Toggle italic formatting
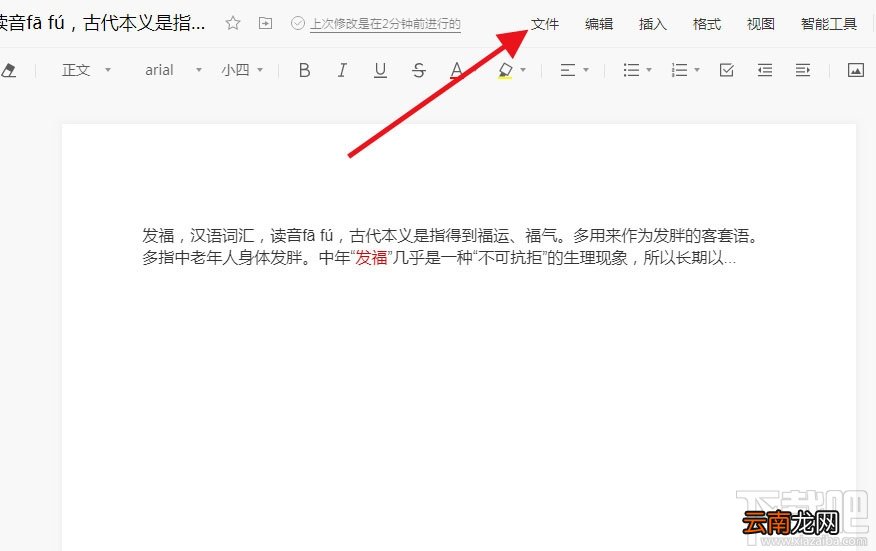876x551 pixels. tap(342, 70)
